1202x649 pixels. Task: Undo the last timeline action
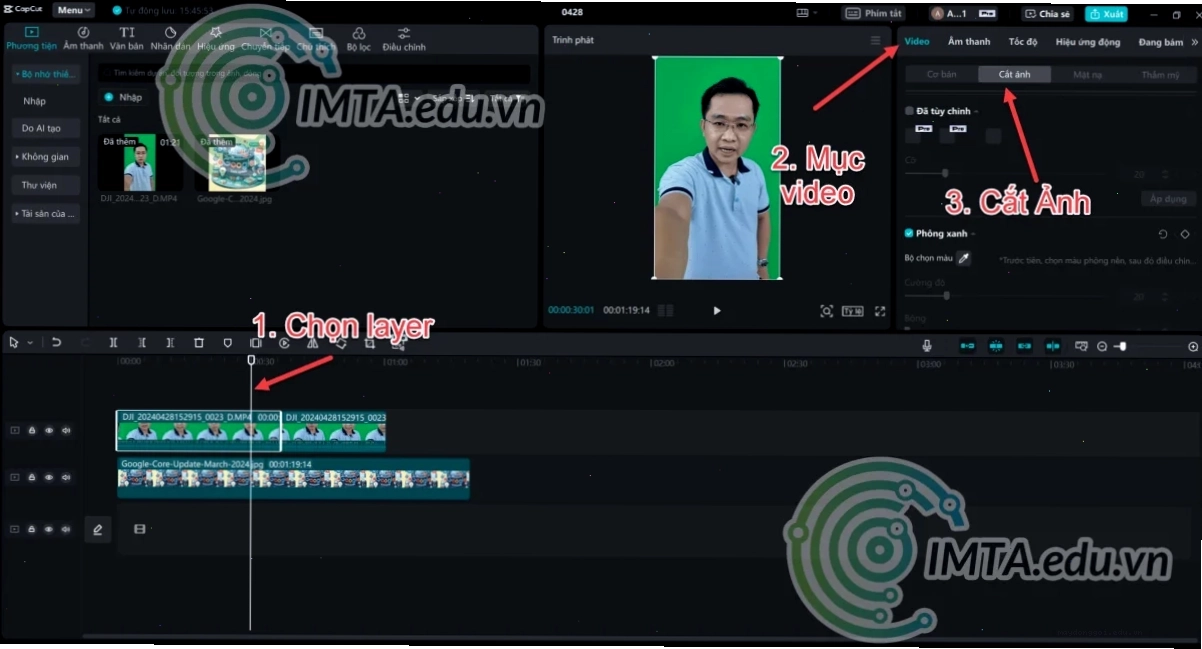(56, 343)
